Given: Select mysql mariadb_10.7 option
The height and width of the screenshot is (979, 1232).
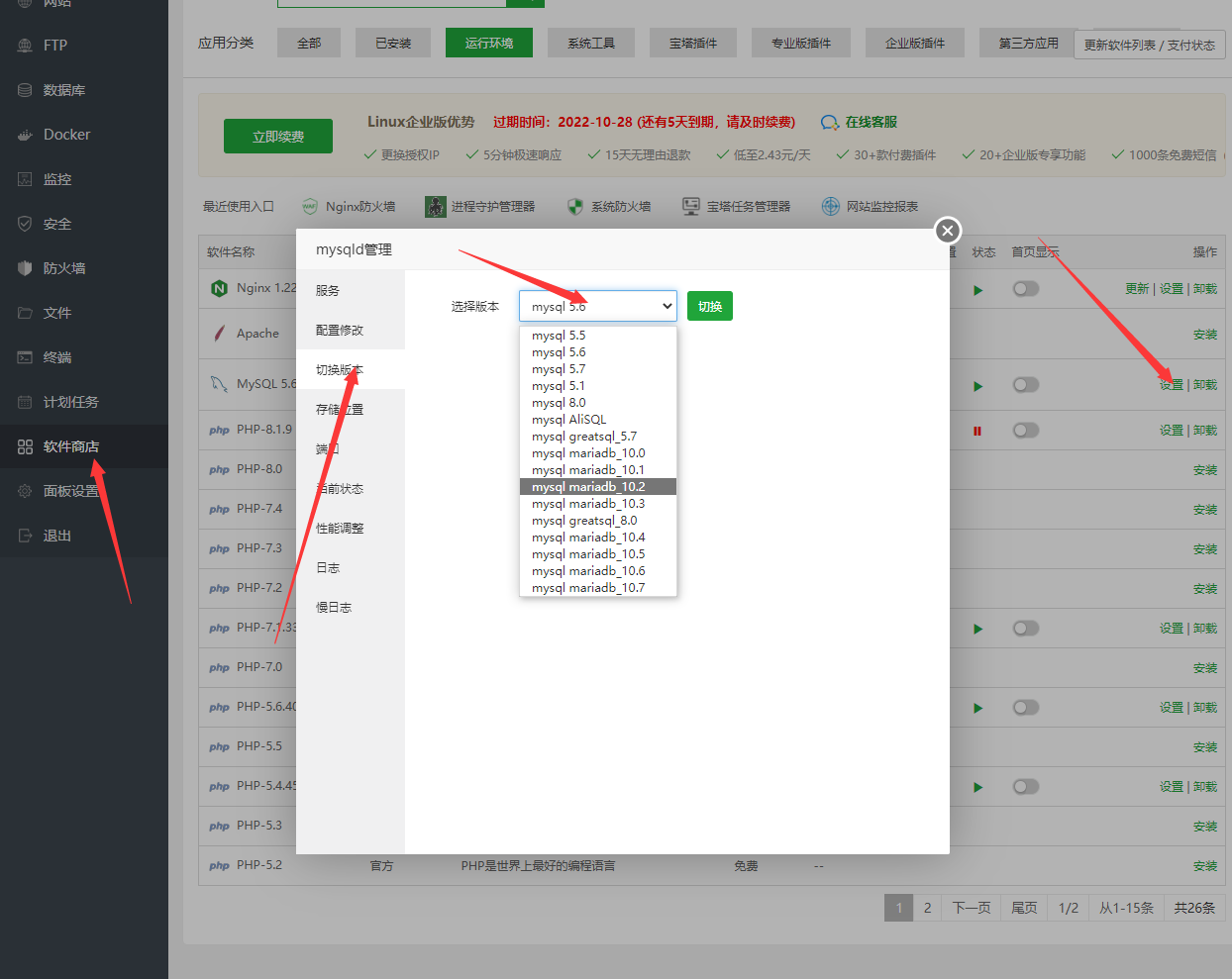Looking at the screenshot, I should [598, 588].
